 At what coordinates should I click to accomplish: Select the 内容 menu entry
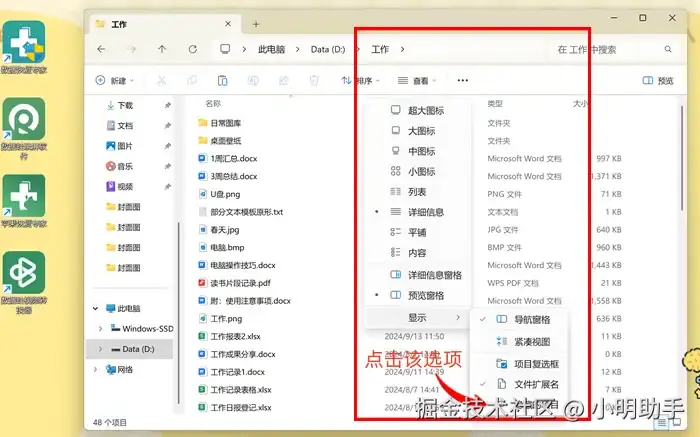[x=417, y=253]
